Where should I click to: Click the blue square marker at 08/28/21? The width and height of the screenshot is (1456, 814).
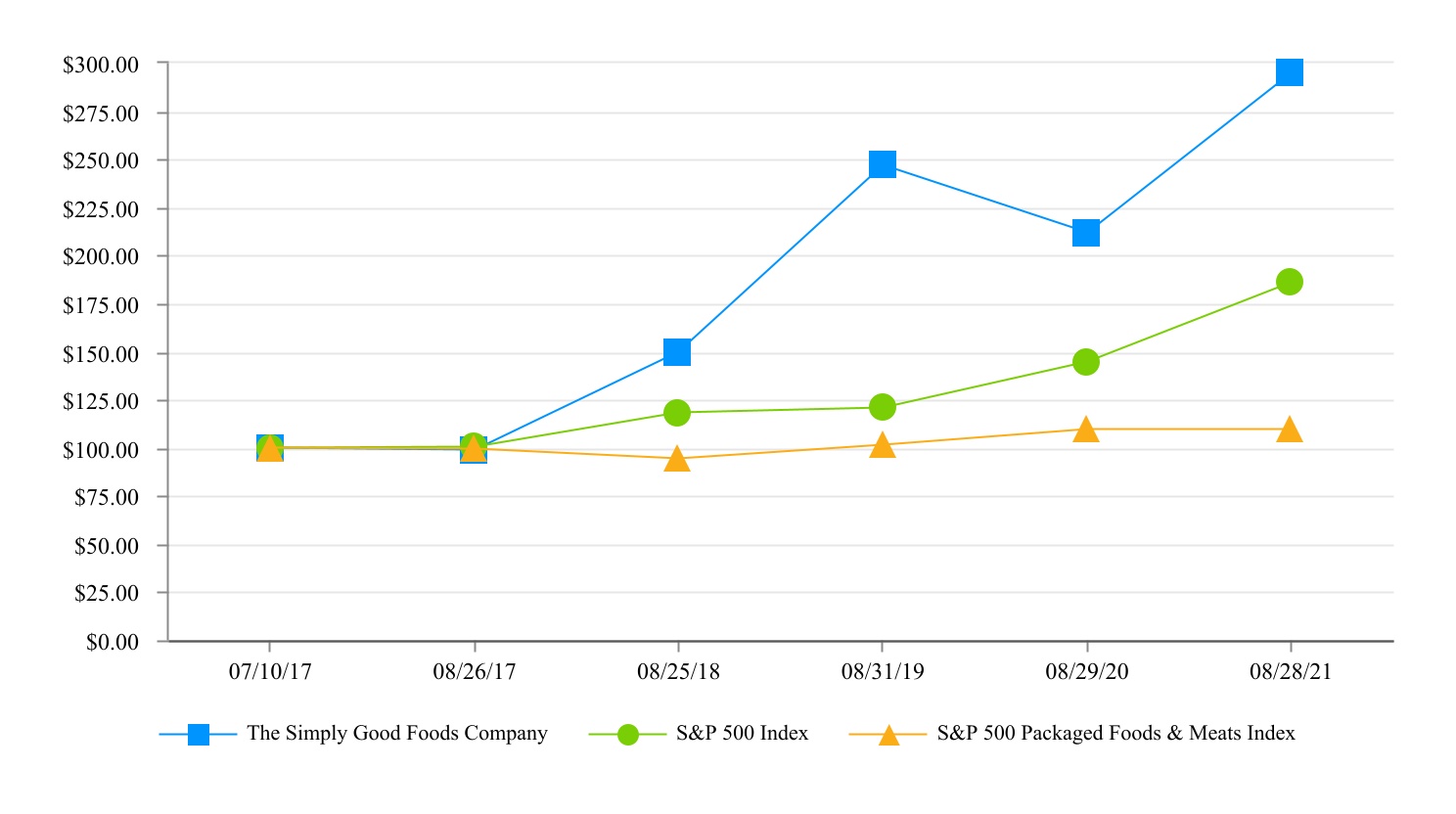(x=1289, y=72)
